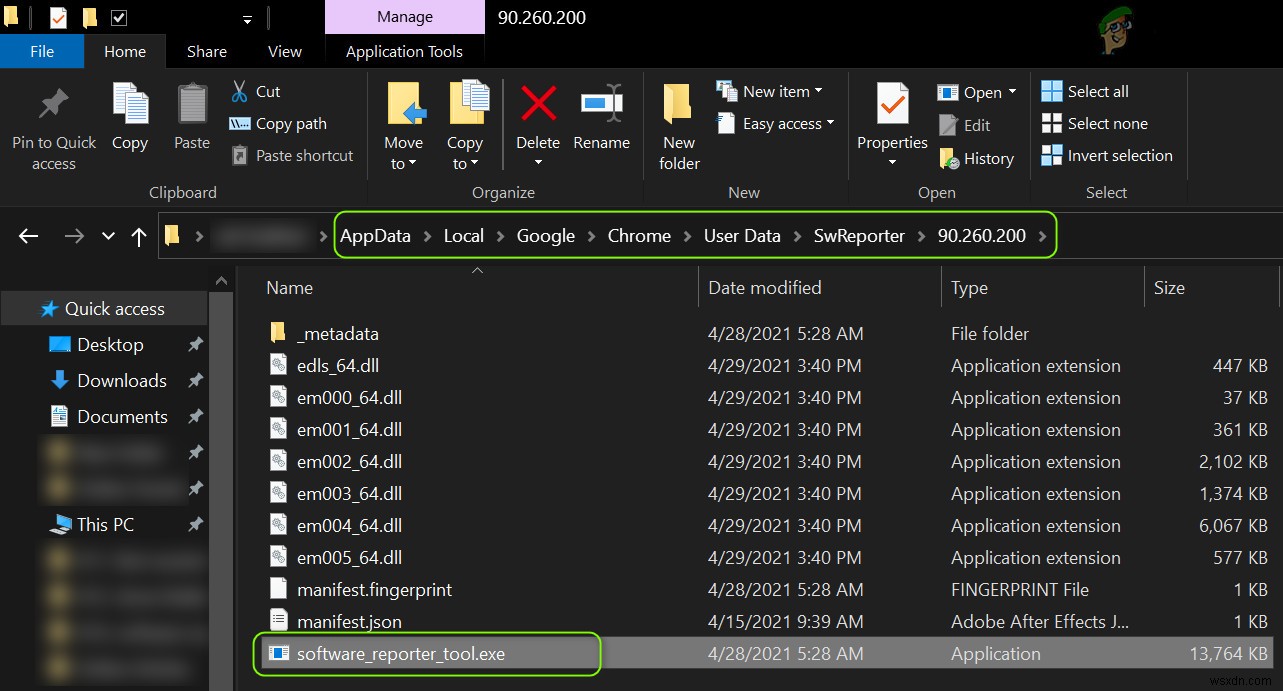Click the SwReporter breadcrumb in the address bar

pyautogui.click(x=859, y=235)
